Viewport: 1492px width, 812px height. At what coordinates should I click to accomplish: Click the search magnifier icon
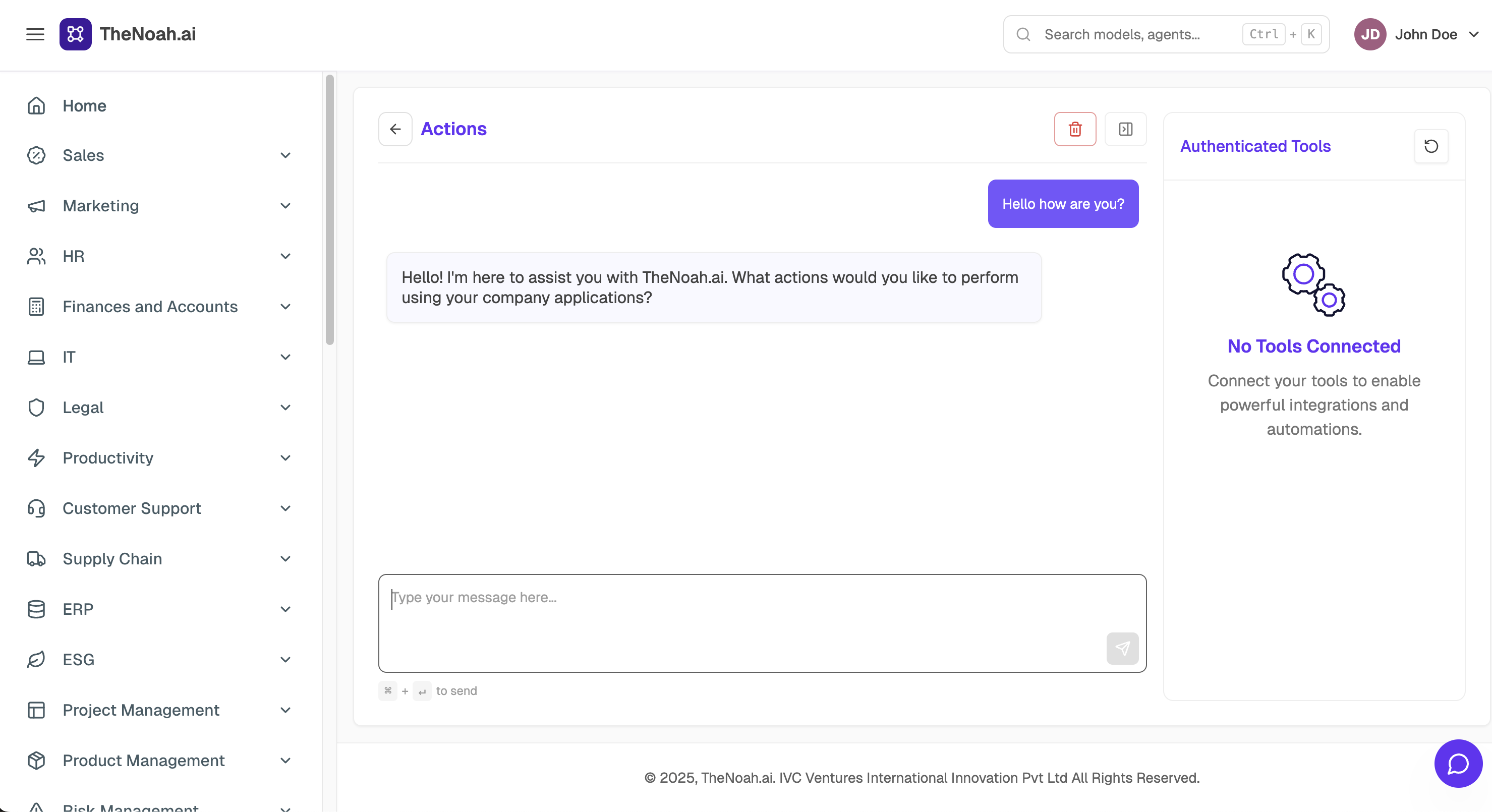click(x=1023, y=34)
